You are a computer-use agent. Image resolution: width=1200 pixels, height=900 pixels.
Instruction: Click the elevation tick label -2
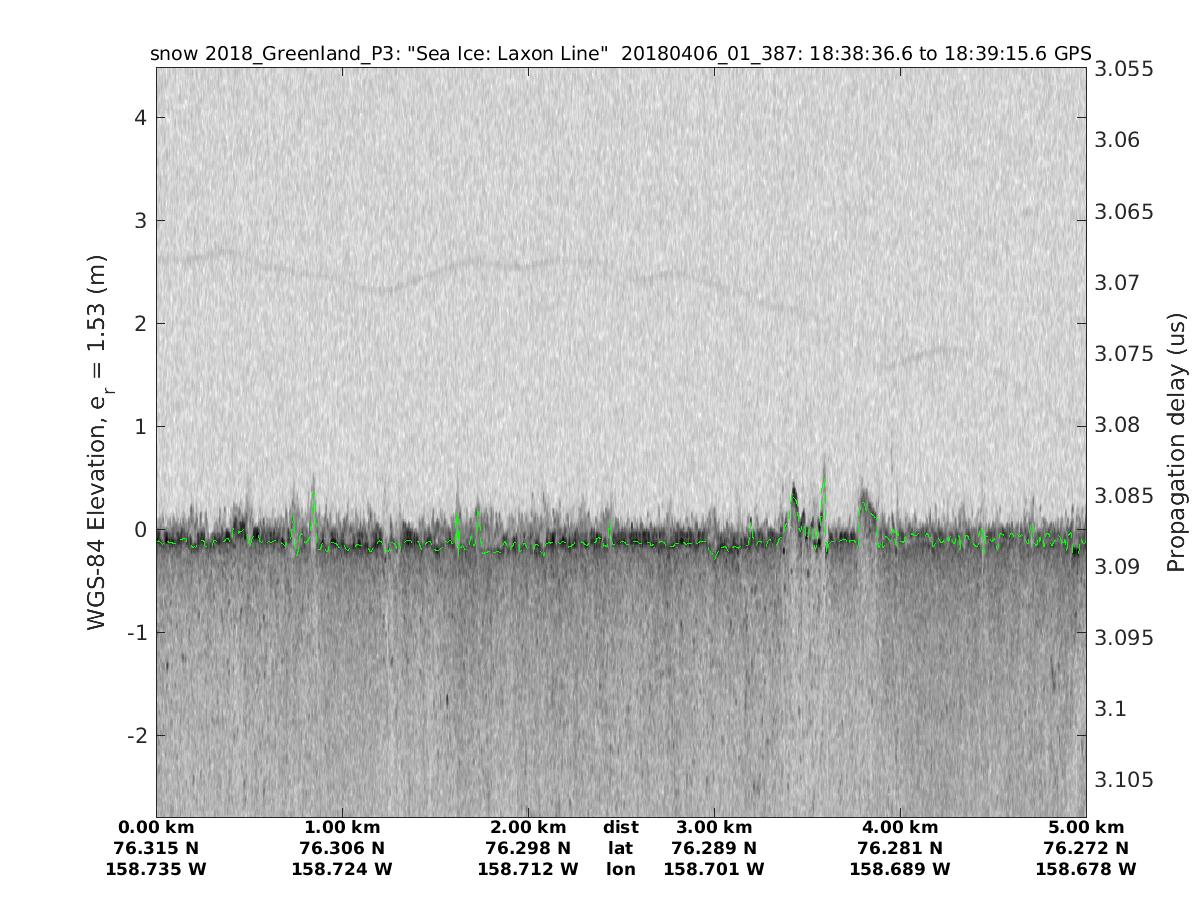136,736
